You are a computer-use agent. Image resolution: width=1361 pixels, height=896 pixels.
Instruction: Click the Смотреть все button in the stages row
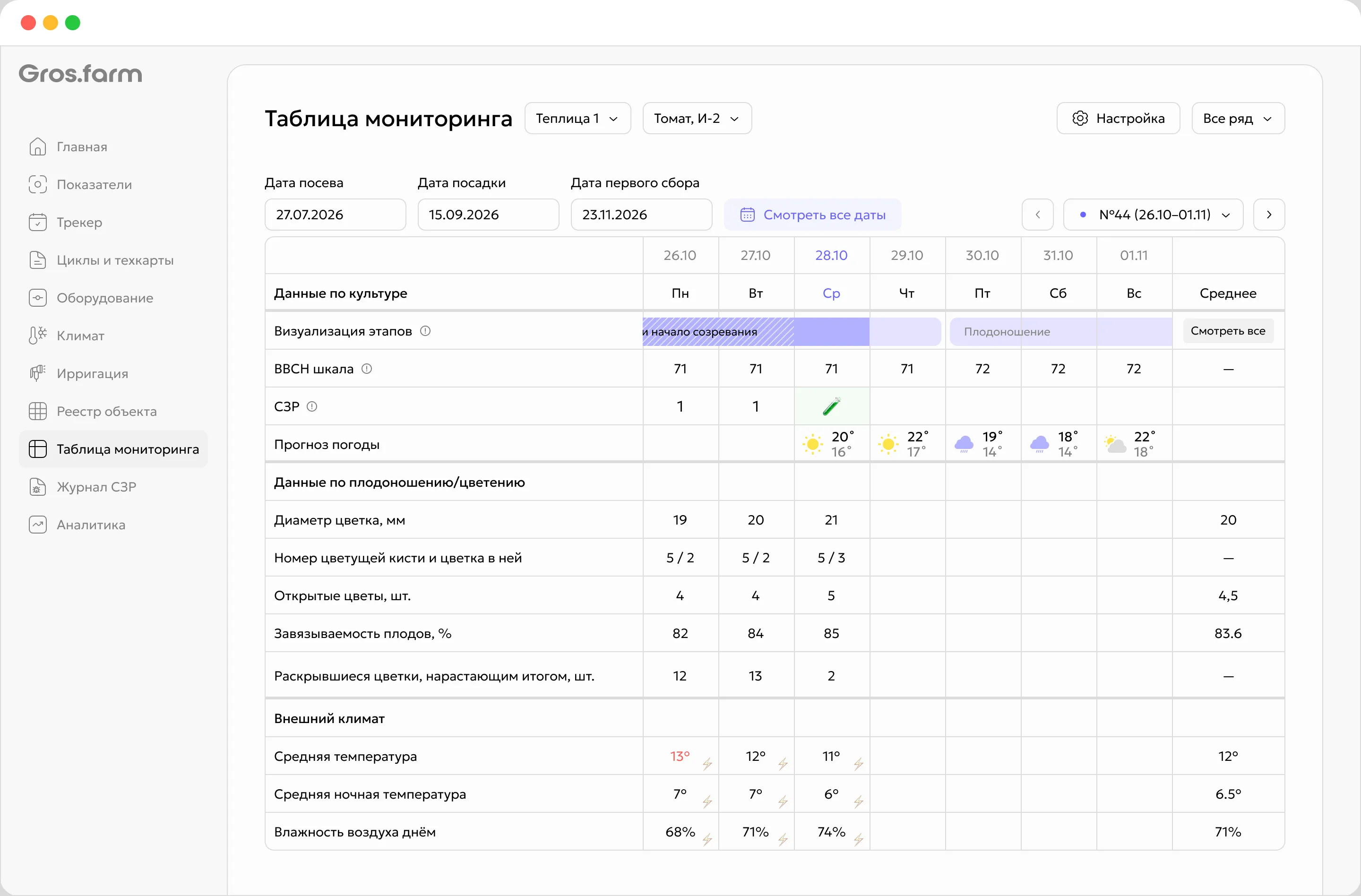coord(1228,331)
